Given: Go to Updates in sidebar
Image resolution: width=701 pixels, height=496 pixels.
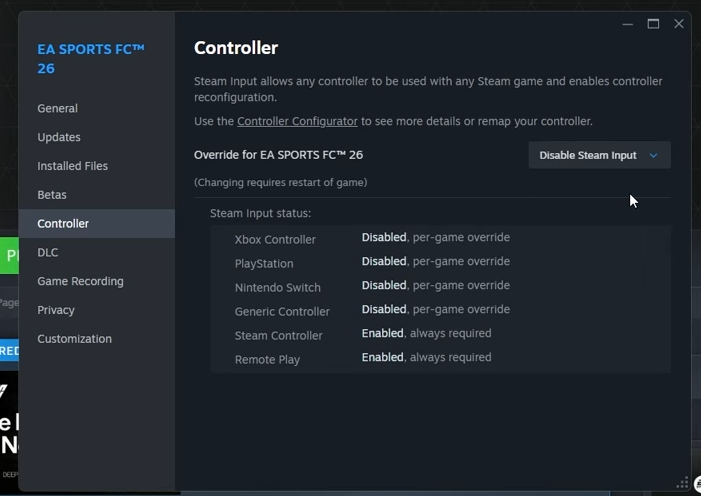Looking at the screenshot, I should pyautogui.click(x=59, y=137).
